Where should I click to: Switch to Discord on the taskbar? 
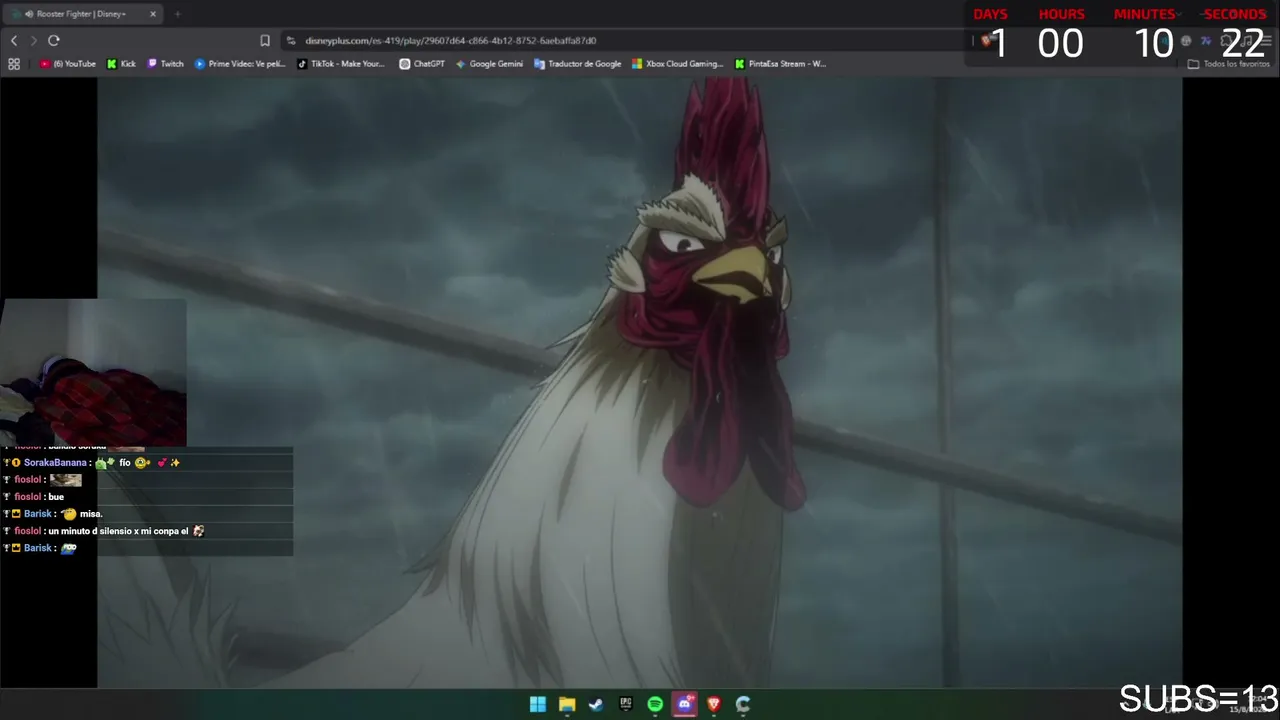[685, 704]
